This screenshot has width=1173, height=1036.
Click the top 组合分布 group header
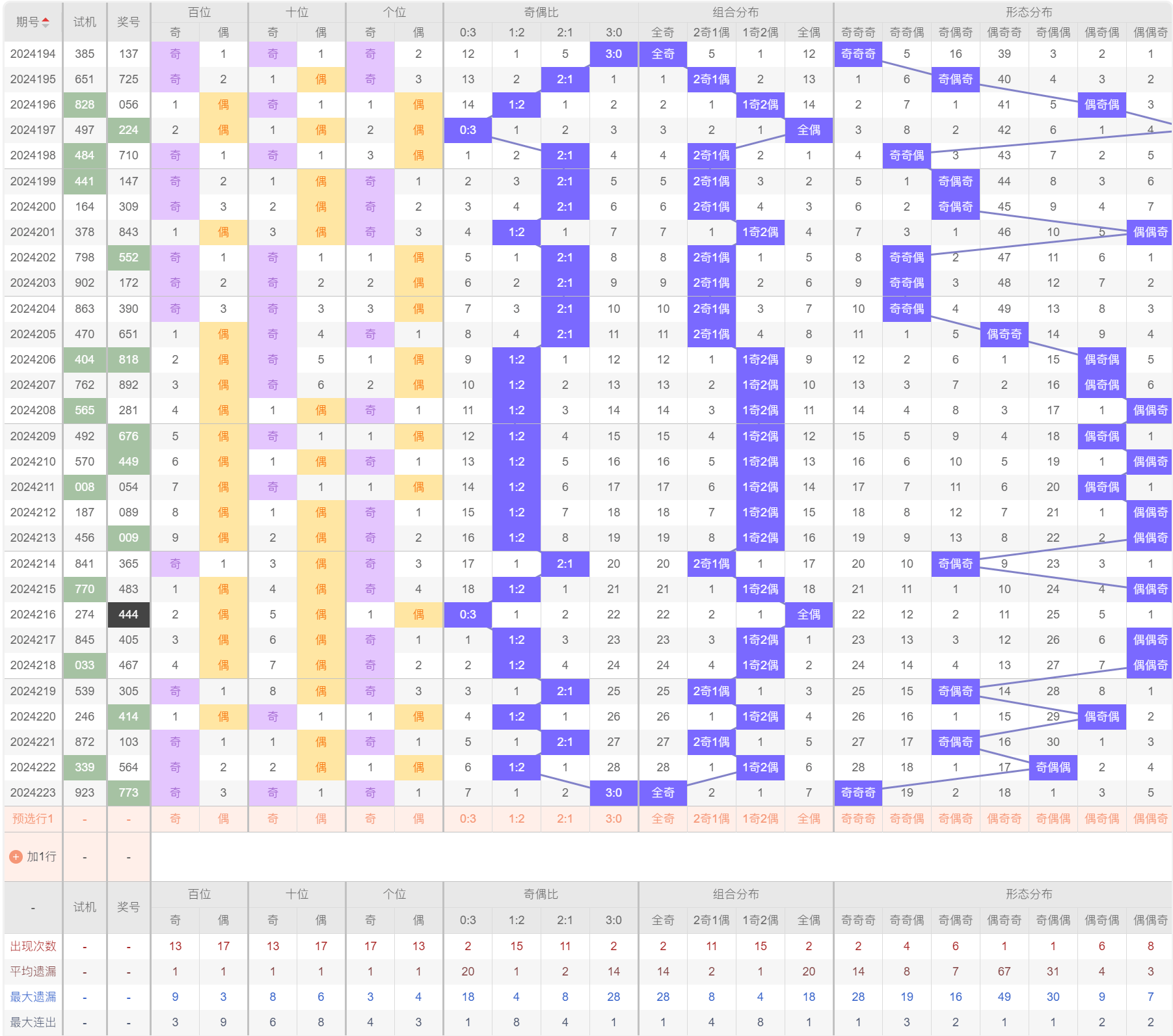click(736, 12)
